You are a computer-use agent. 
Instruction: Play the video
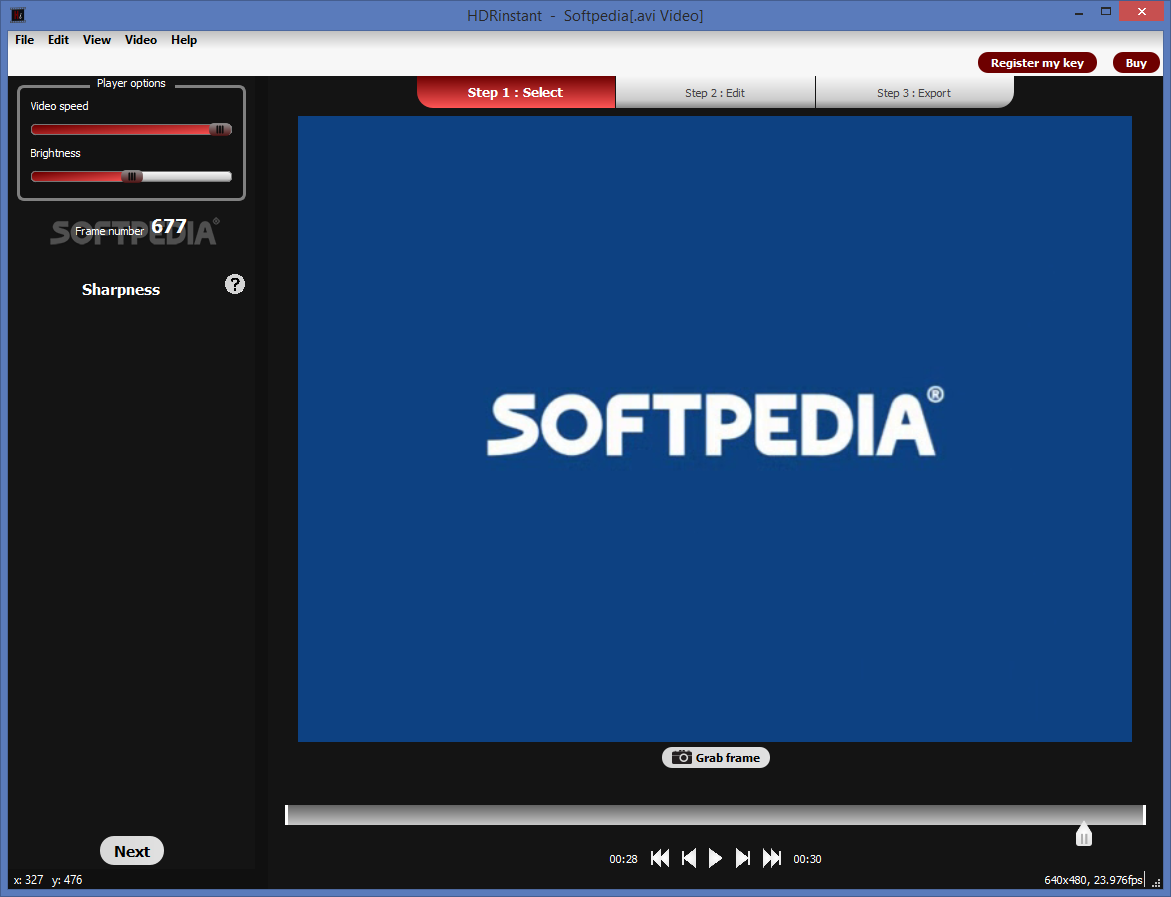tap(715, 858)
